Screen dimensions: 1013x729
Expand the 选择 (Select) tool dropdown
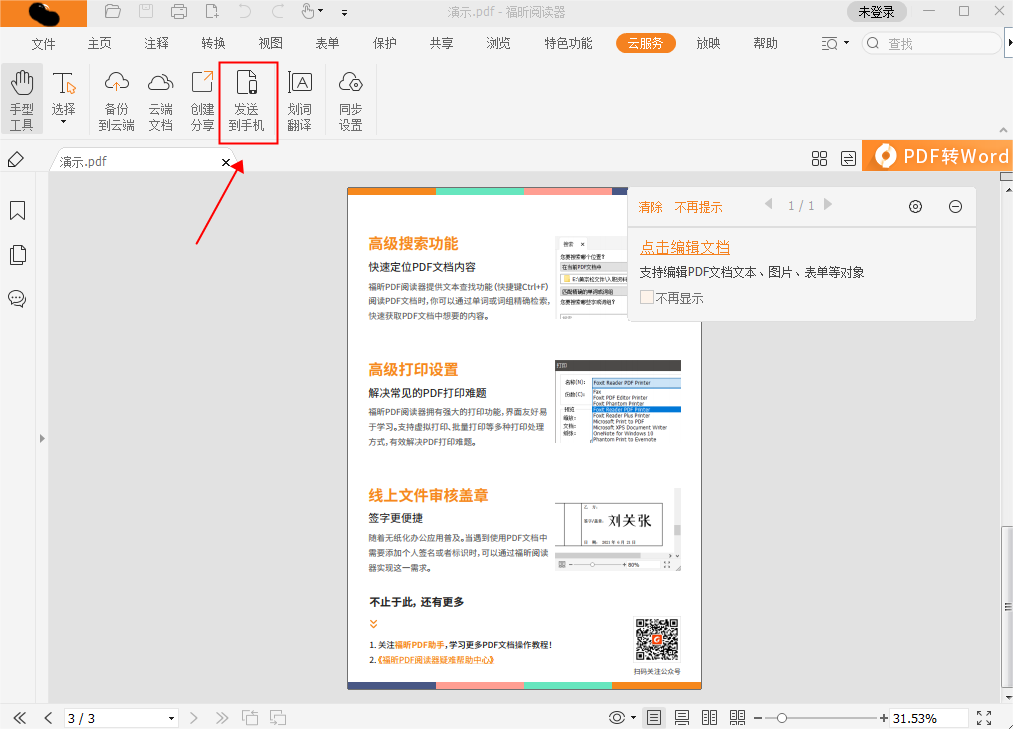pyautogui.click(x=63, y=122)
